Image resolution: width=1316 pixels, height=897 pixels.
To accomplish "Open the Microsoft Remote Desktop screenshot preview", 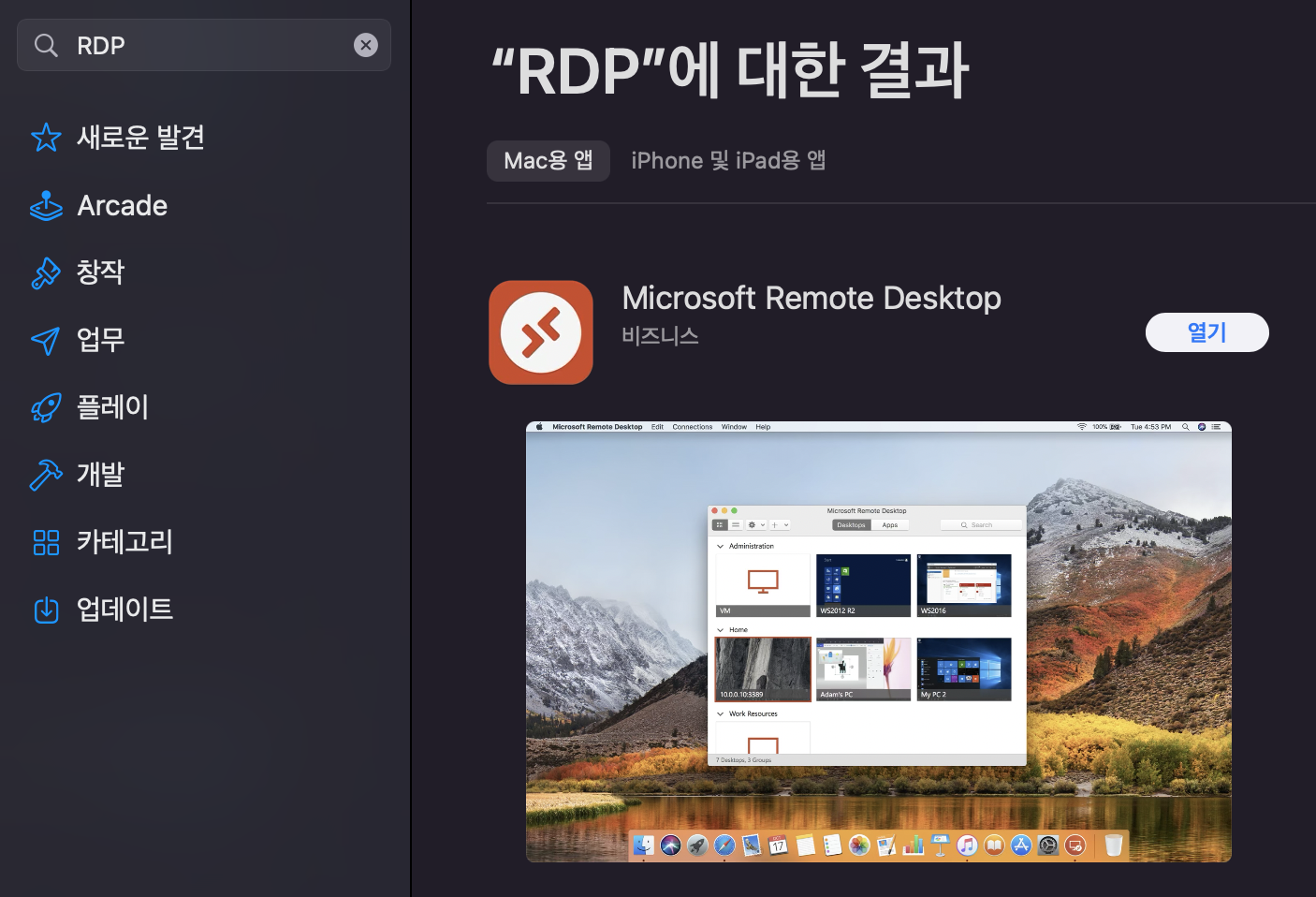I will tap(879, 641).
